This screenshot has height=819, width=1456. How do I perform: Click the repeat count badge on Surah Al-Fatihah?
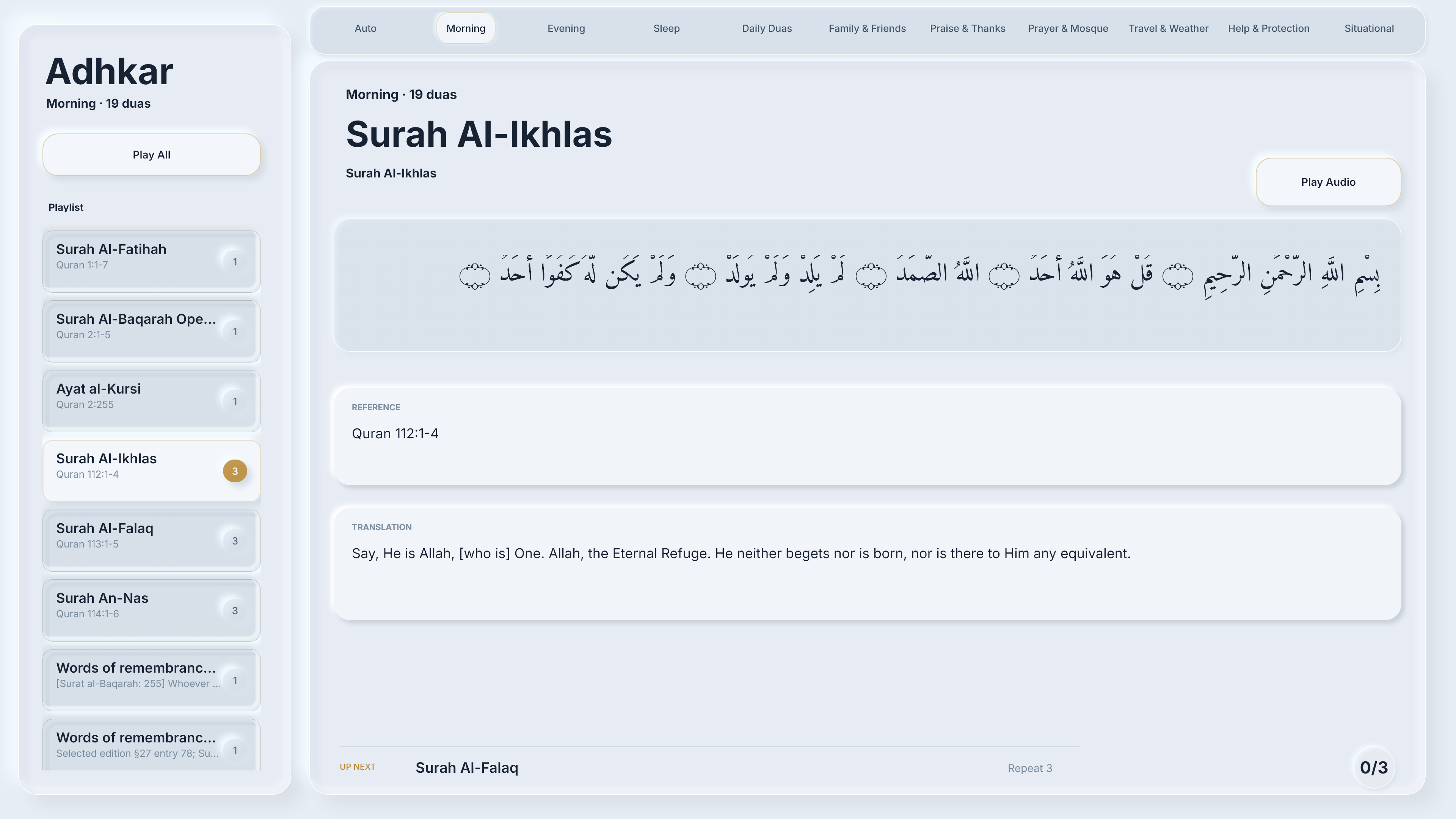[x=235, y=262]
